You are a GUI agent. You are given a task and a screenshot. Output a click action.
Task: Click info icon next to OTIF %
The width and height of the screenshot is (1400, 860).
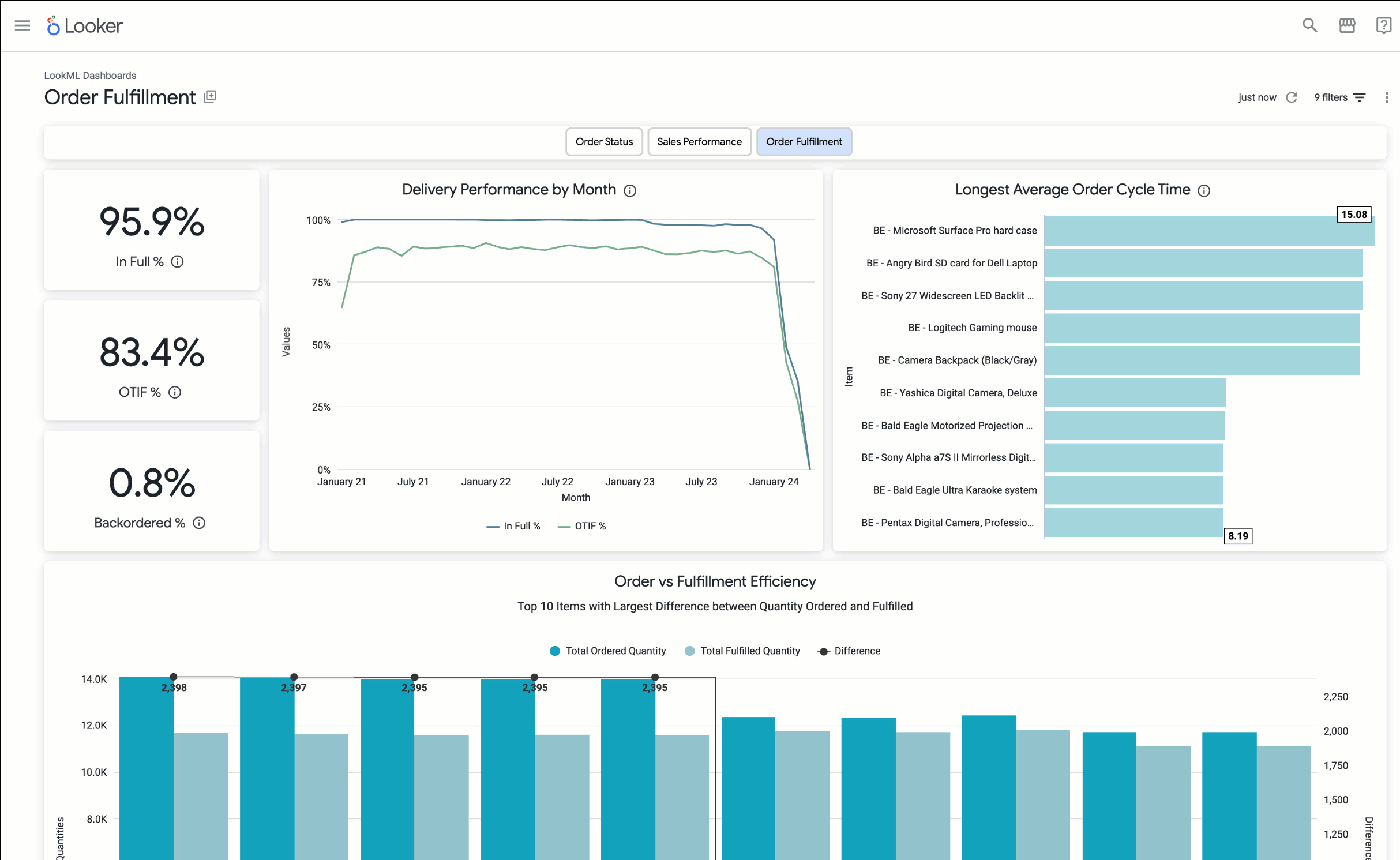(175, 392)
